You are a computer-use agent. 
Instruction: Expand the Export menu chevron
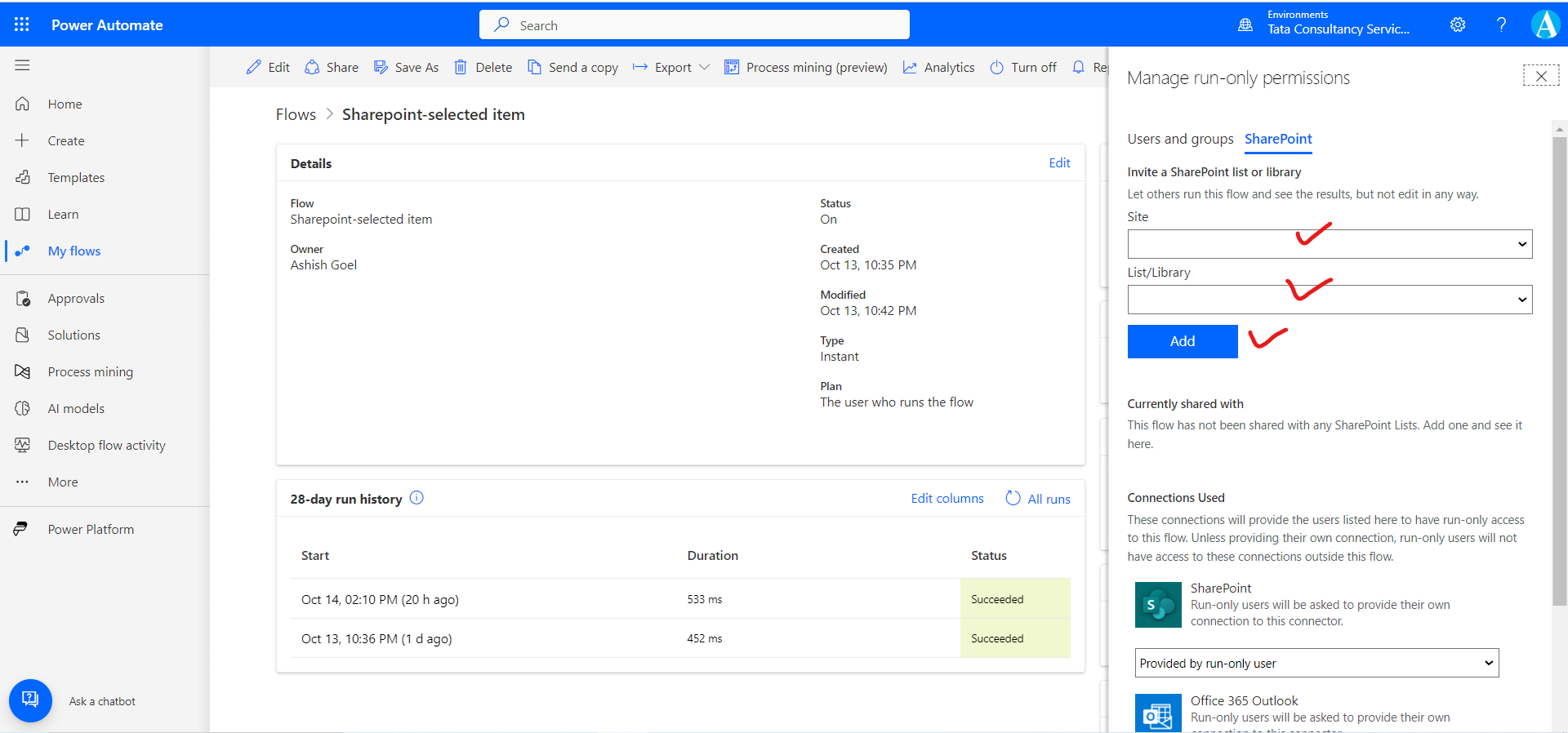pyautogui.click(x=704, y=67)
